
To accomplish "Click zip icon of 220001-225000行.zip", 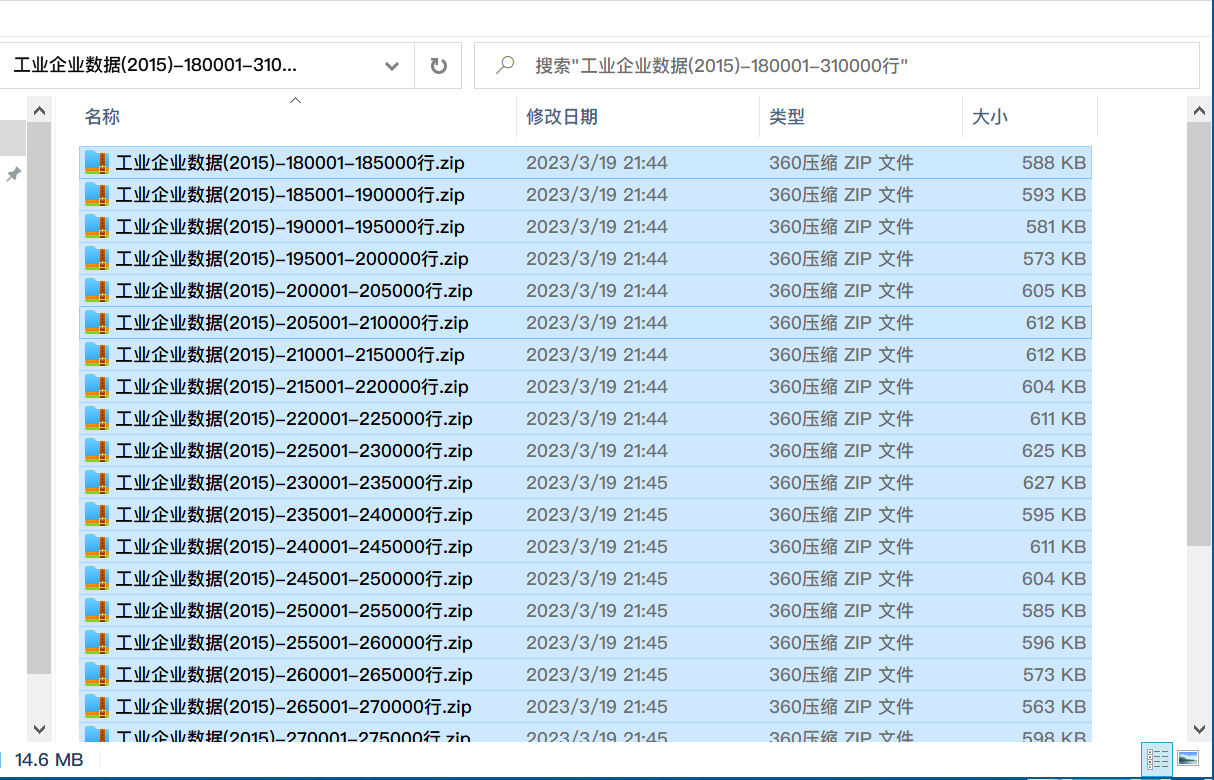I will pyautogui.click(x=95, y=419).
